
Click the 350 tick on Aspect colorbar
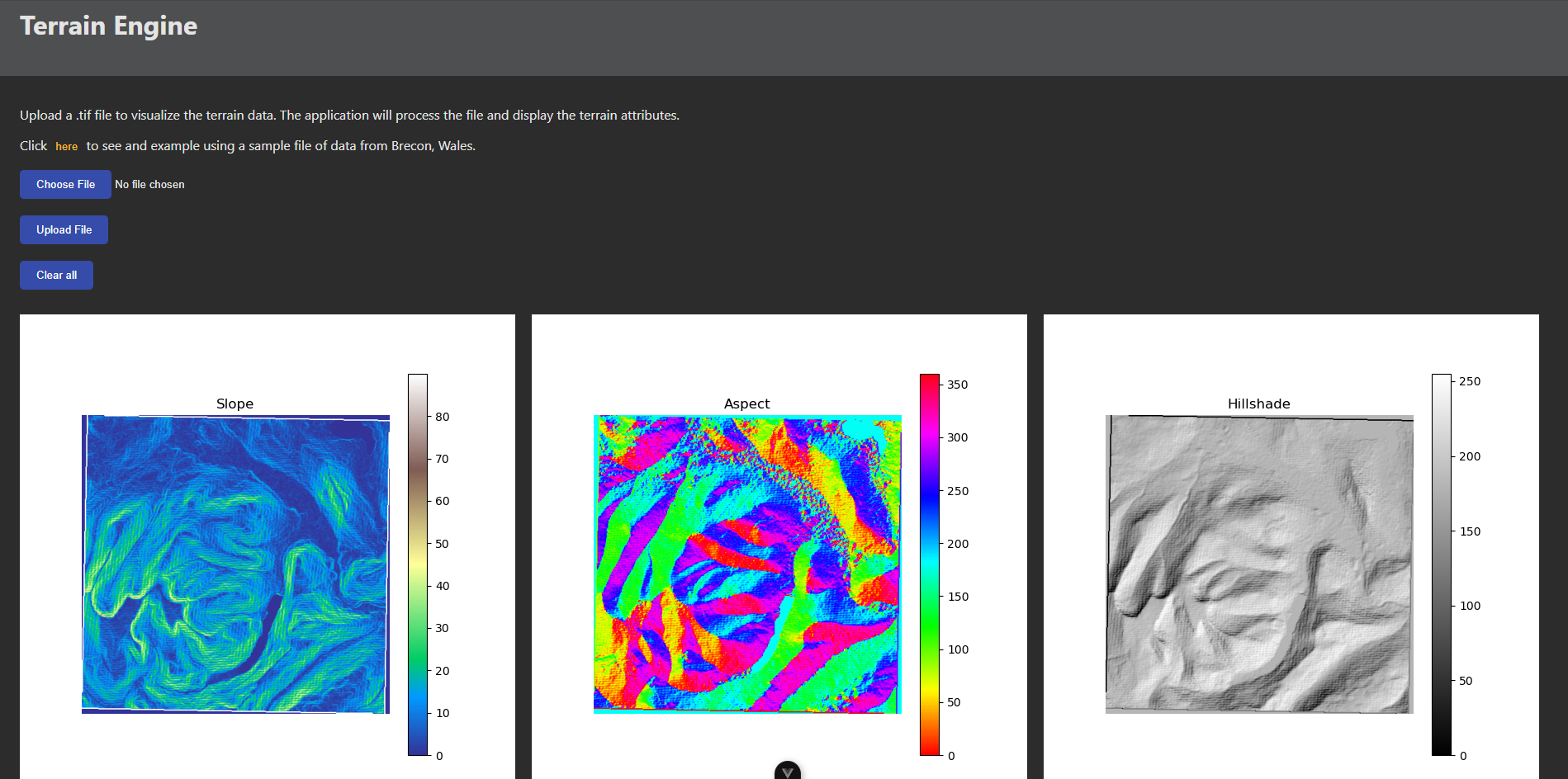click(957, 385)
